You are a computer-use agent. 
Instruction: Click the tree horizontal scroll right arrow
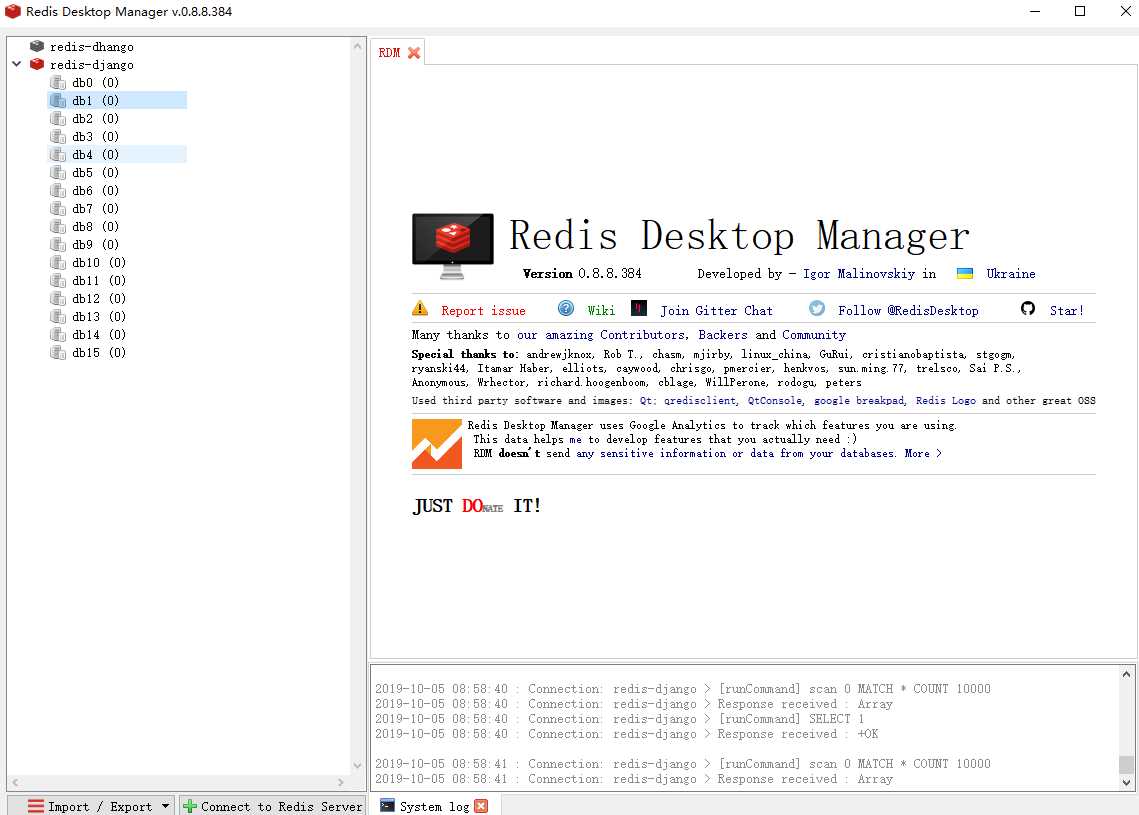tap(341, 782)
